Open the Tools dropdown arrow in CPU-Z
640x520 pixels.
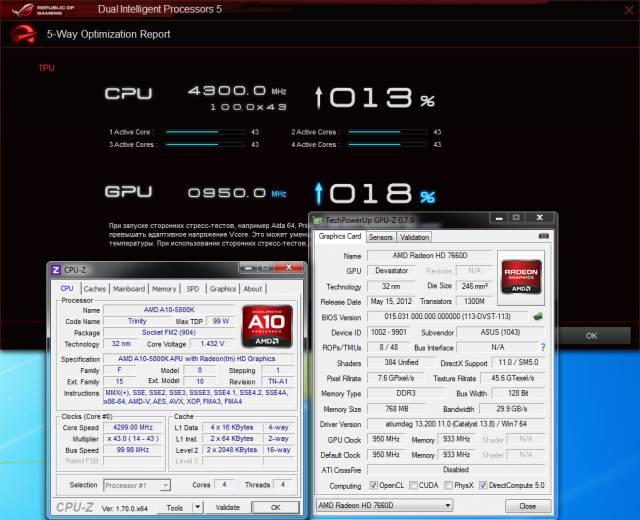tap(198, 507)
